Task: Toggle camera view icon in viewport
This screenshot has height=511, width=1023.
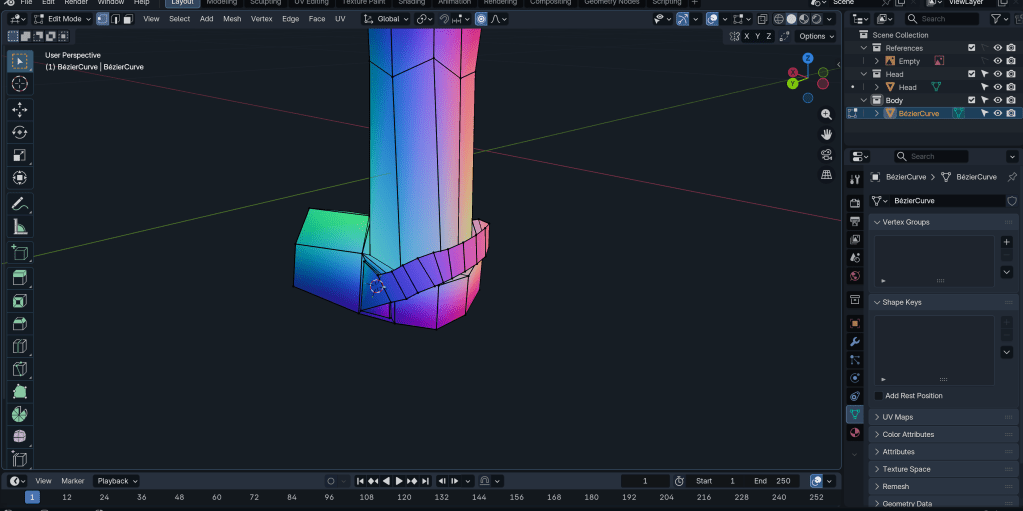Action: click(826, 154)
